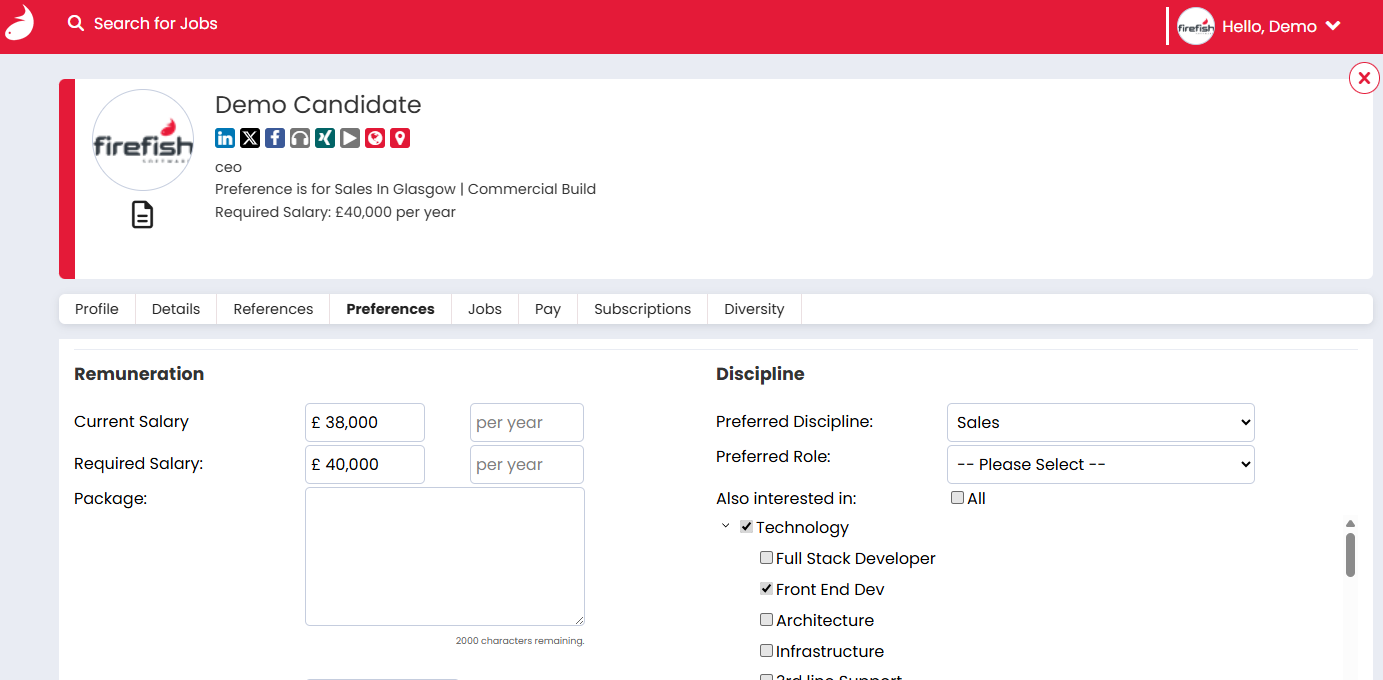Screen dimensions: 1383x680
Task: Click the headphones audio icon
Action: click(300, 138)
